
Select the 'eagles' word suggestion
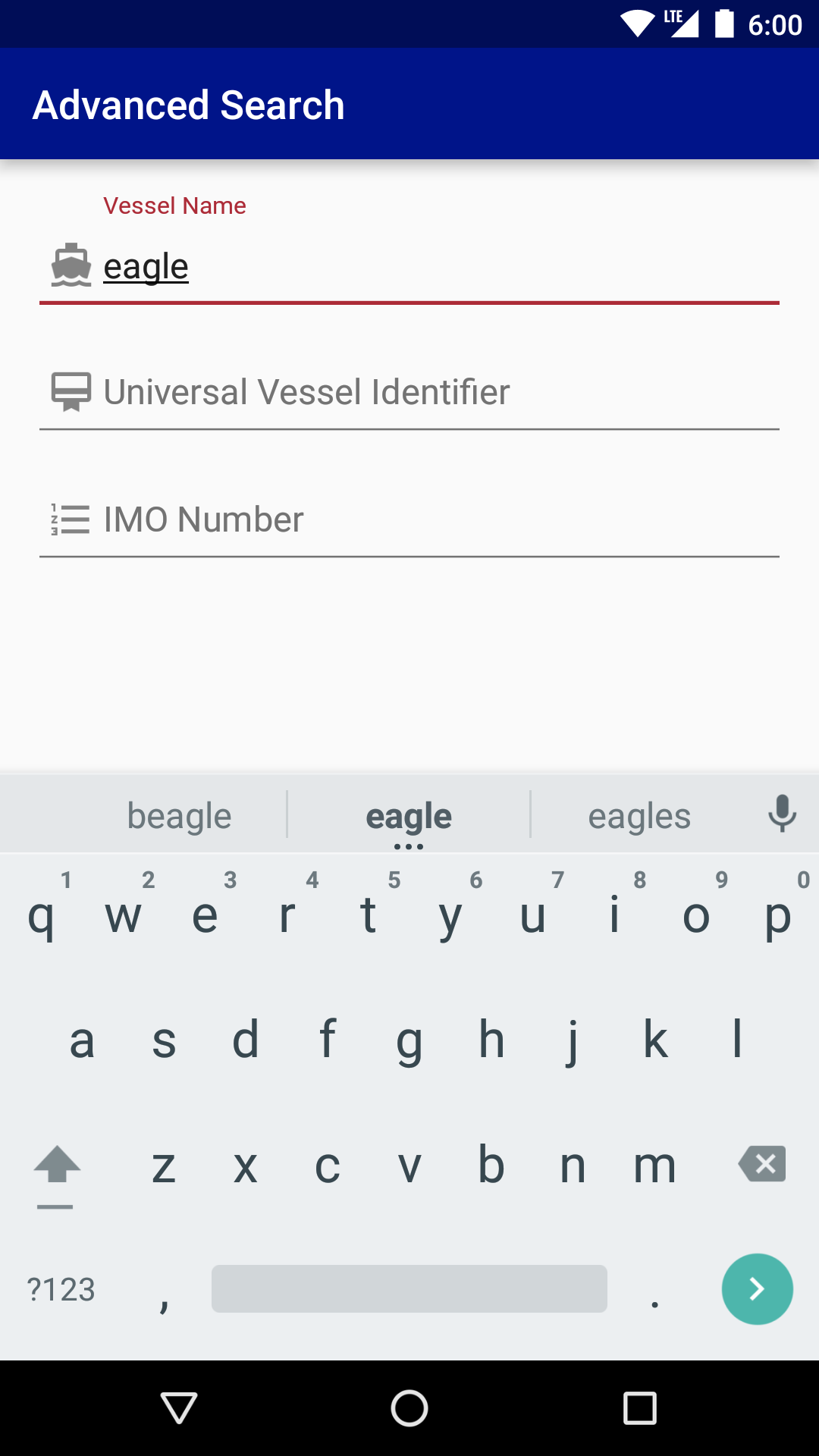click(639, 816)
